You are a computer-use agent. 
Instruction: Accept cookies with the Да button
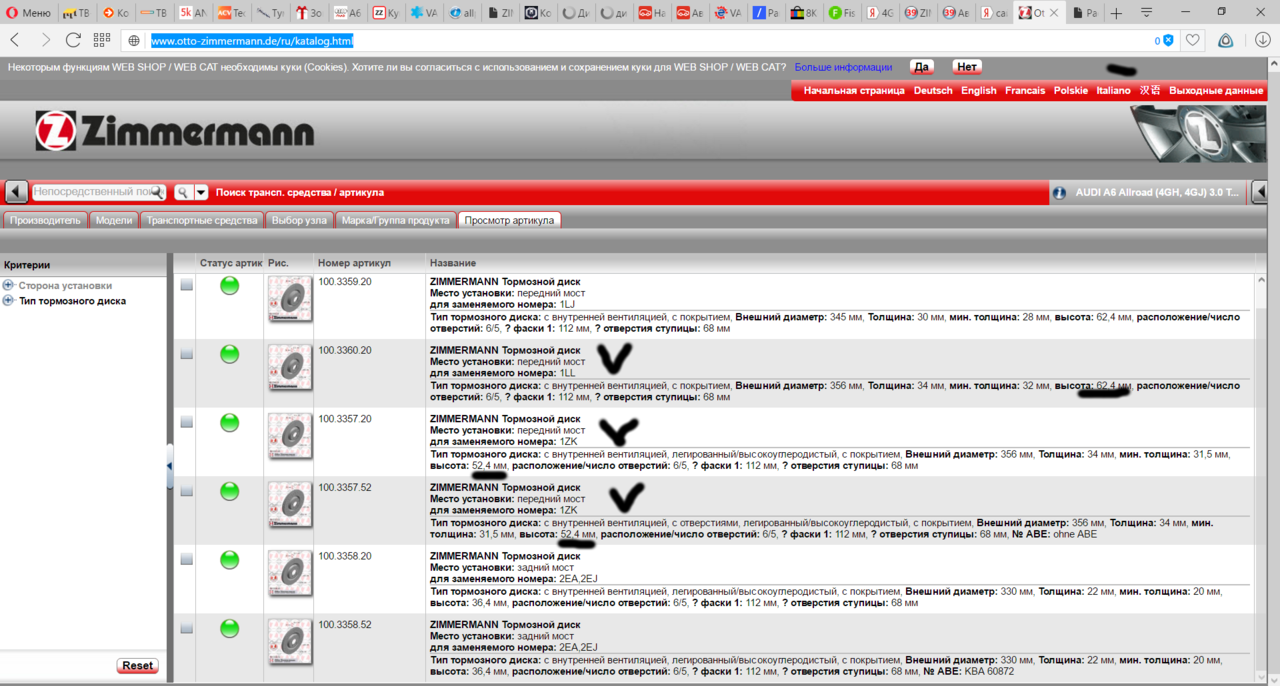click(922, 67)
